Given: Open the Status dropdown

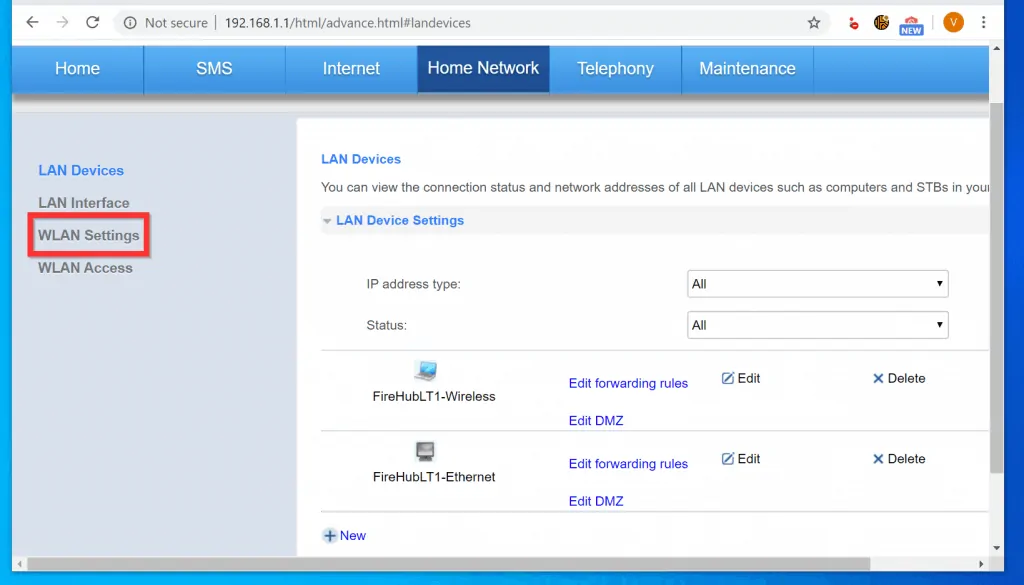Looking at the screenshot, I should 817,325.
